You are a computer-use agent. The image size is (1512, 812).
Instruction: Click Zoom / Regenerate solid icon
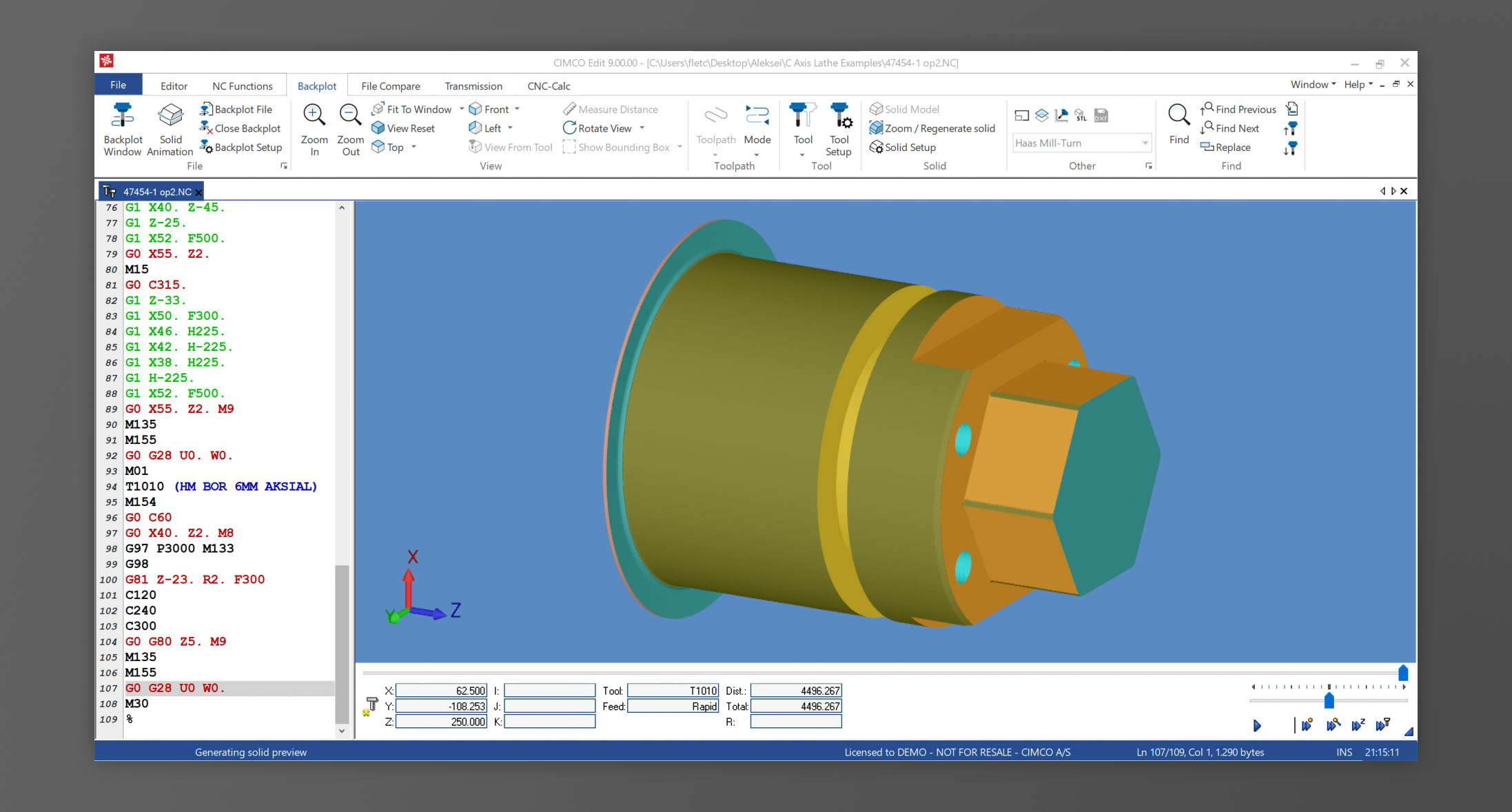(x=876, y=128)
